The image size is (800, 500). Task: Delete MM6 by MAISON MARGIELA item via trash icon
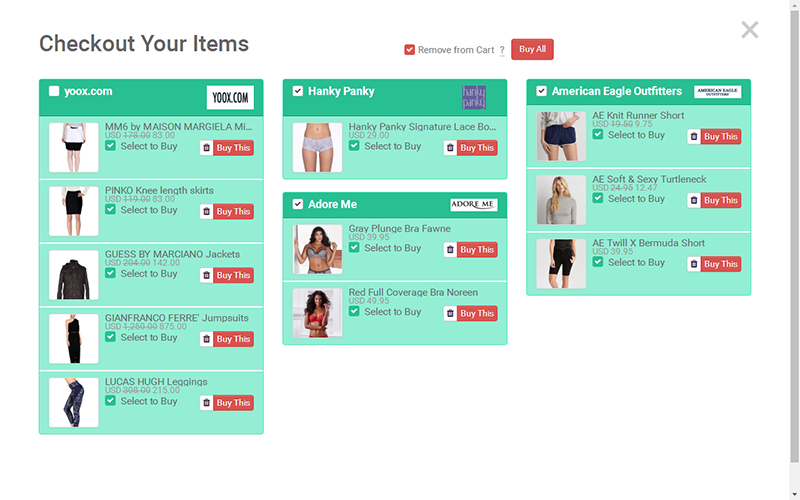click(207, 148)
